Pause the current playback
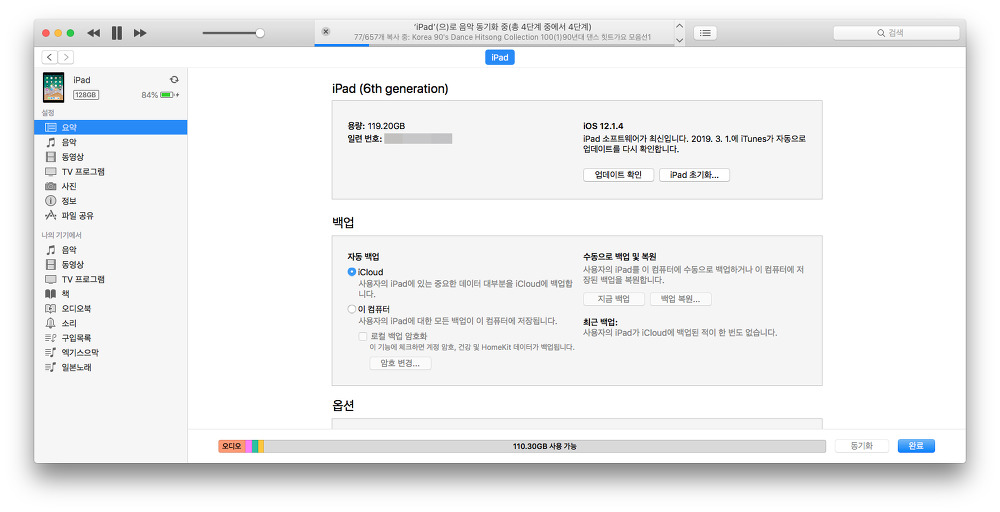This screenshot has width=1000, height=512. click(116, 33)
